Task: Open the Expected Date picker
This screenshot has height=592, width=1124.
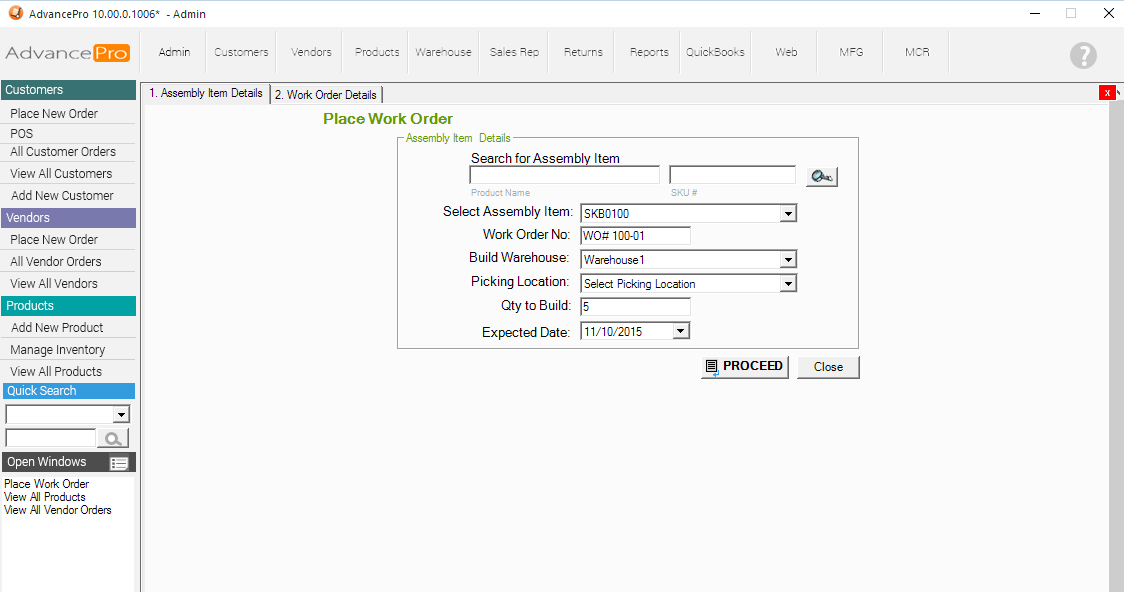Action: pos(681,331)
